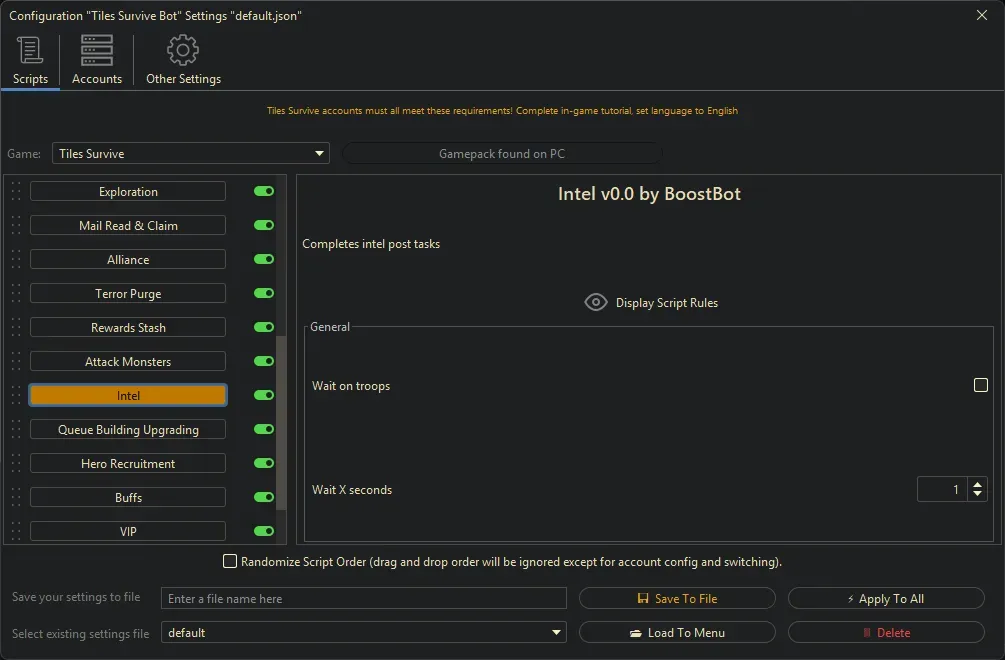Image resolution: width=1005 pixels, height=660 pixels.
Task: Check the Randomize Script Order checkbox
Action: point(230,562)
